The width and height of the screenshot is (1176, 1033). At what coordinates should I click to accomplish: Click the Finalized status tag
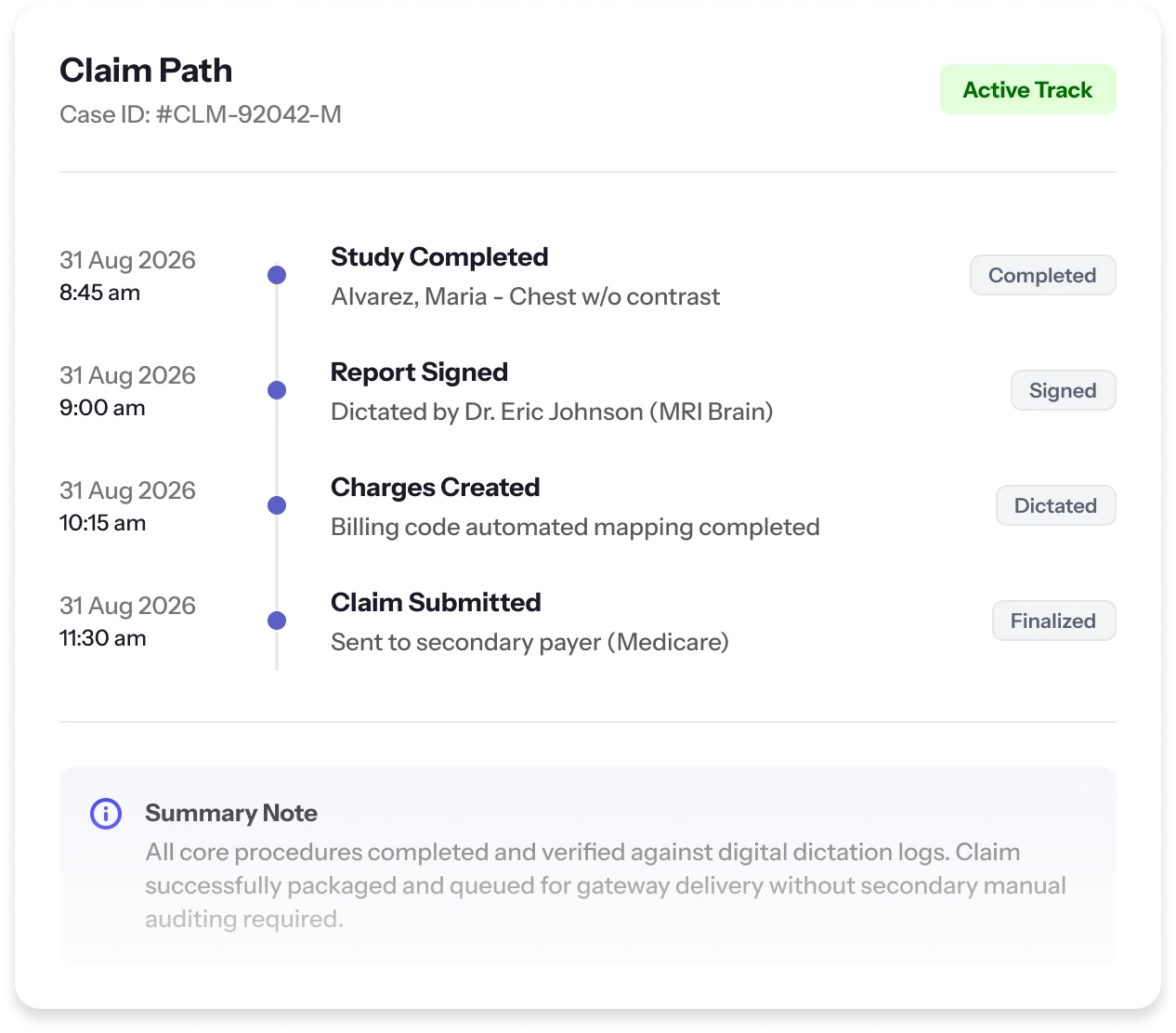click(x=1053, y=621)
